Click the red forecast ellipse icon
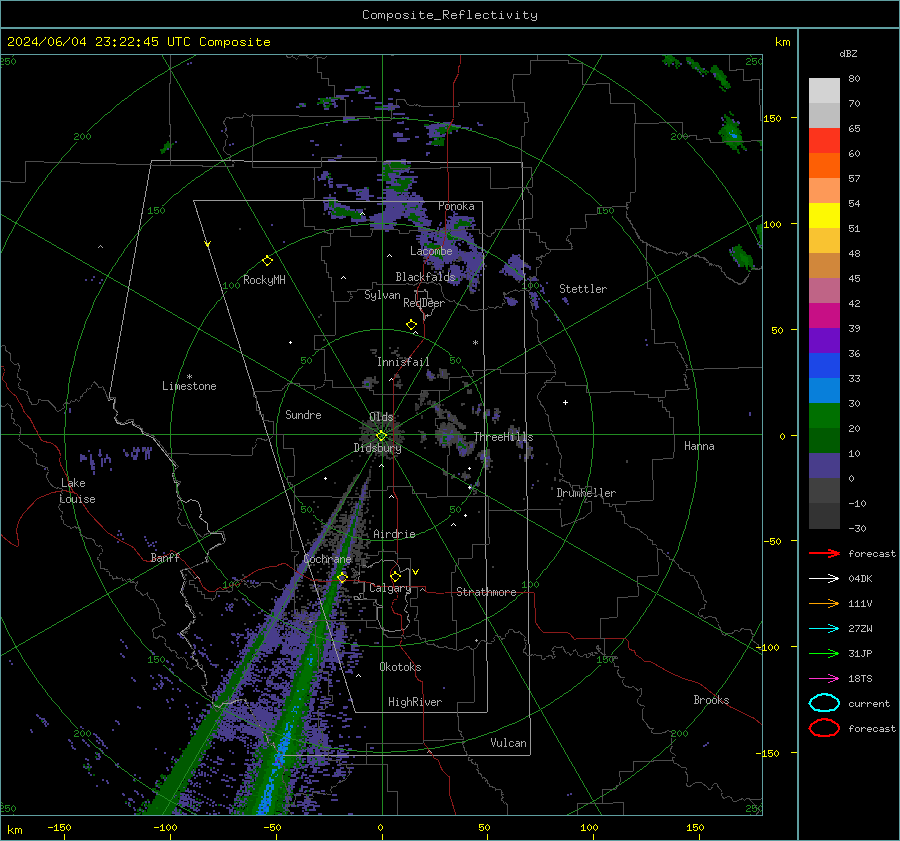900x841 pixels. 824,728
